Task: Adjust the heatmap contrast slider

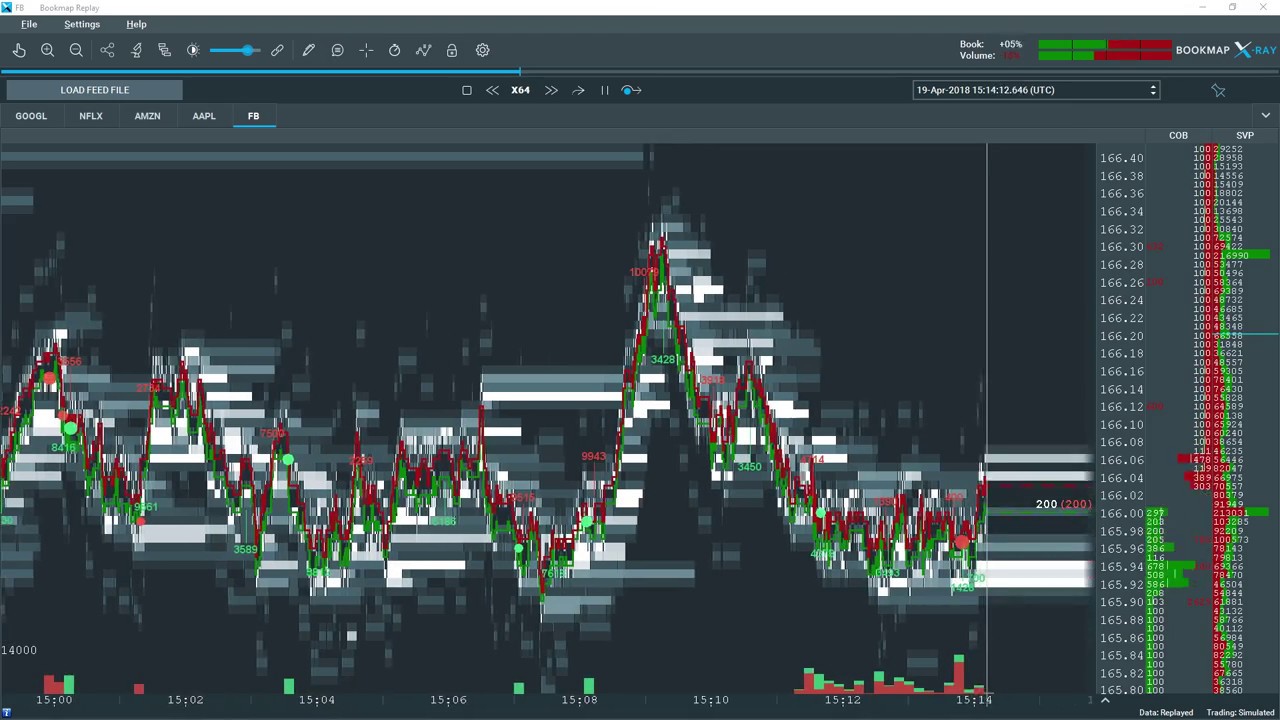Action: click(x=235, y=50)
